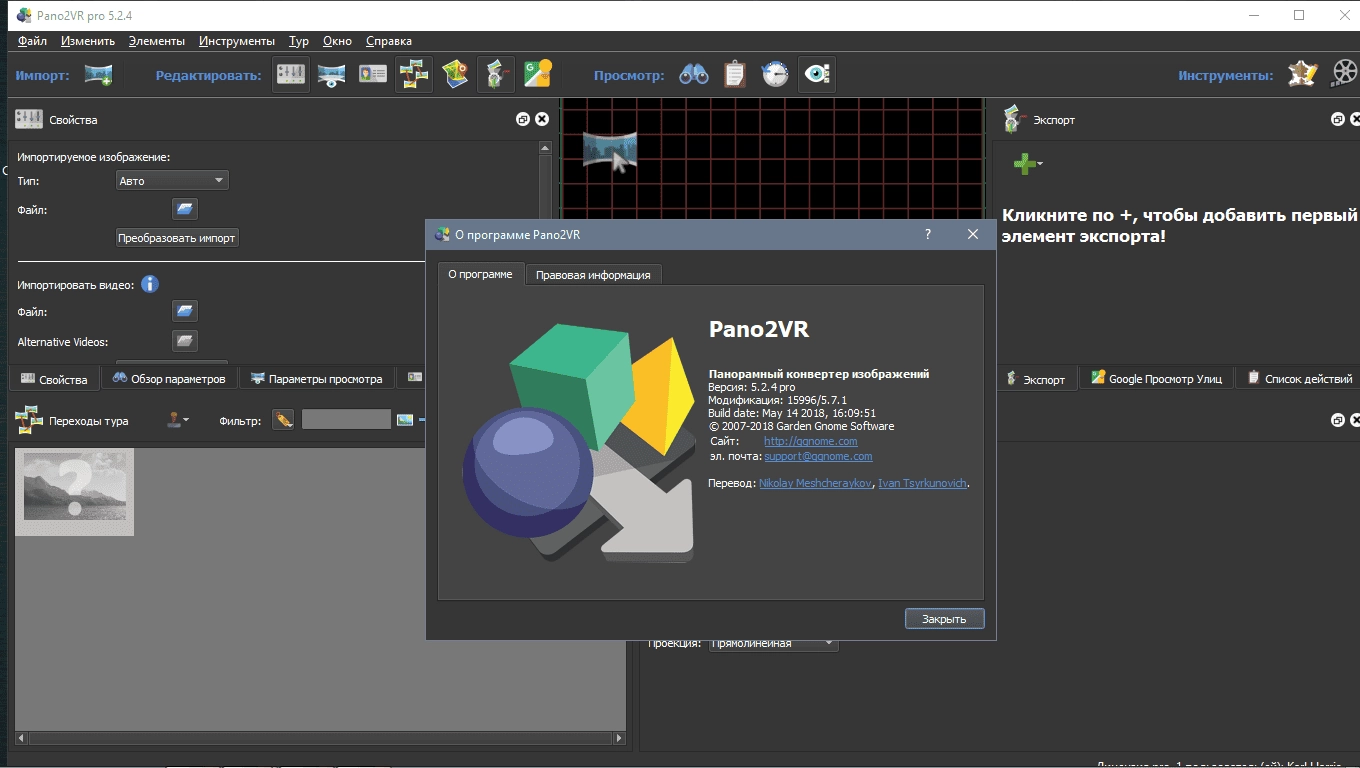Click the Properties panel vertical scrollbar up arrow
1360x768 pixels.
545,148
